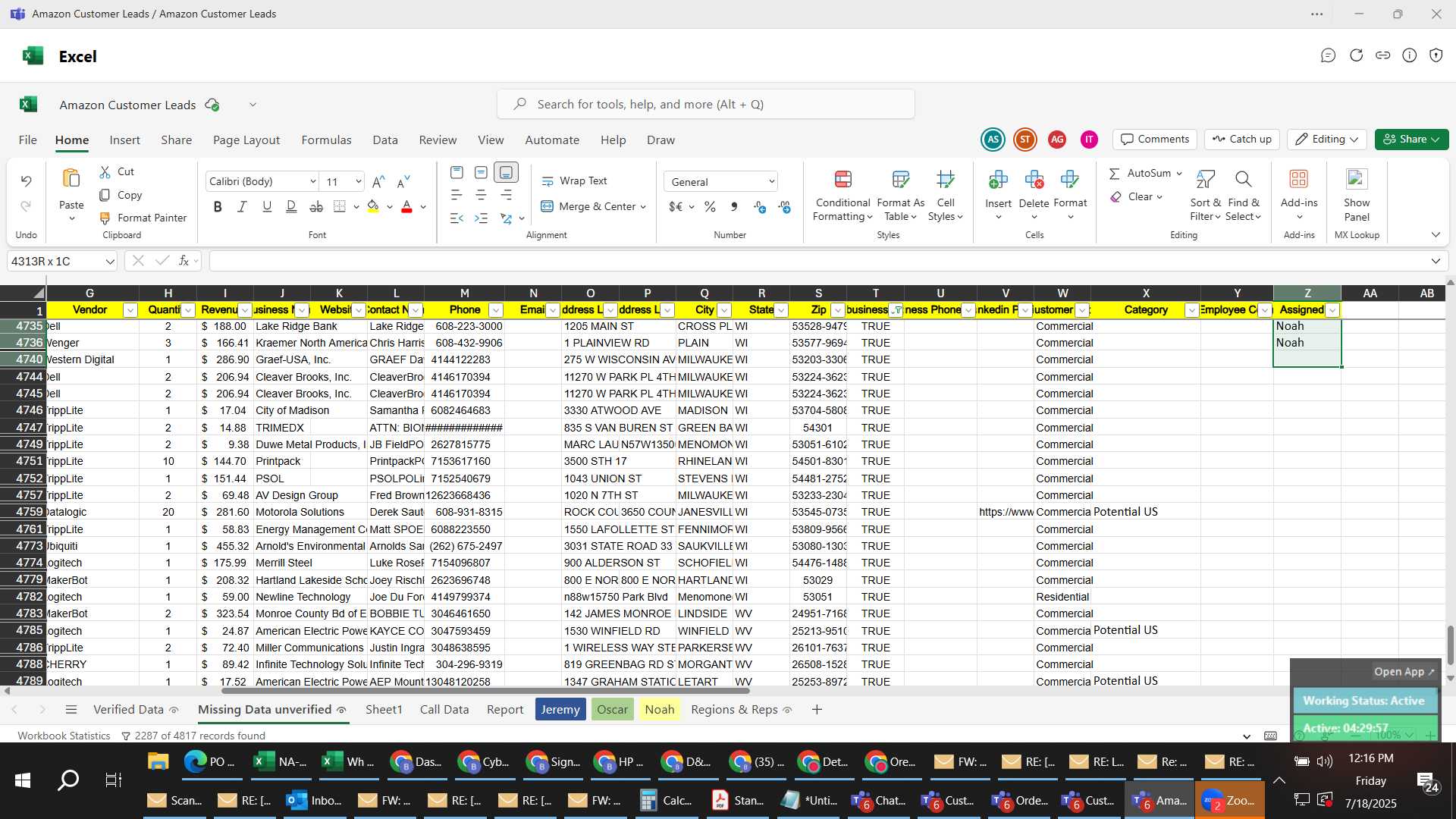Toggle Strikethrough formatting

316,207
